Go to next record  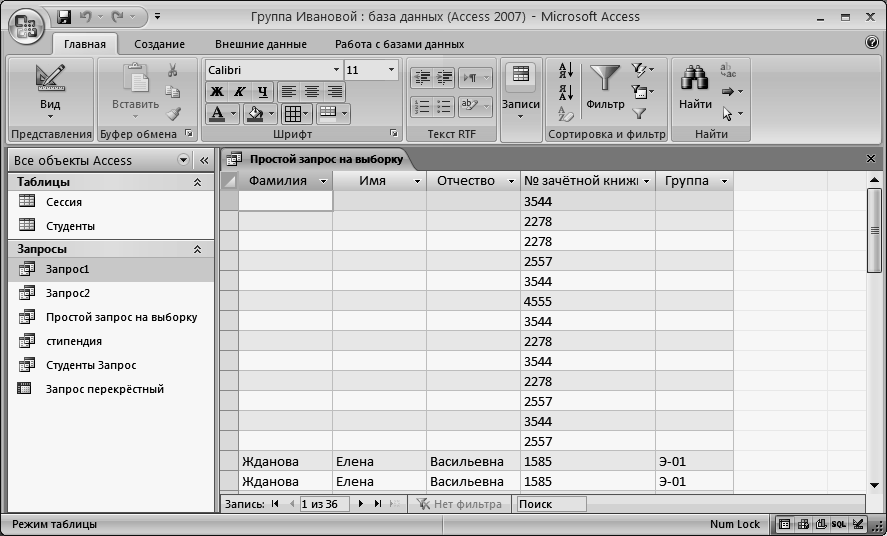click(361, 504)
